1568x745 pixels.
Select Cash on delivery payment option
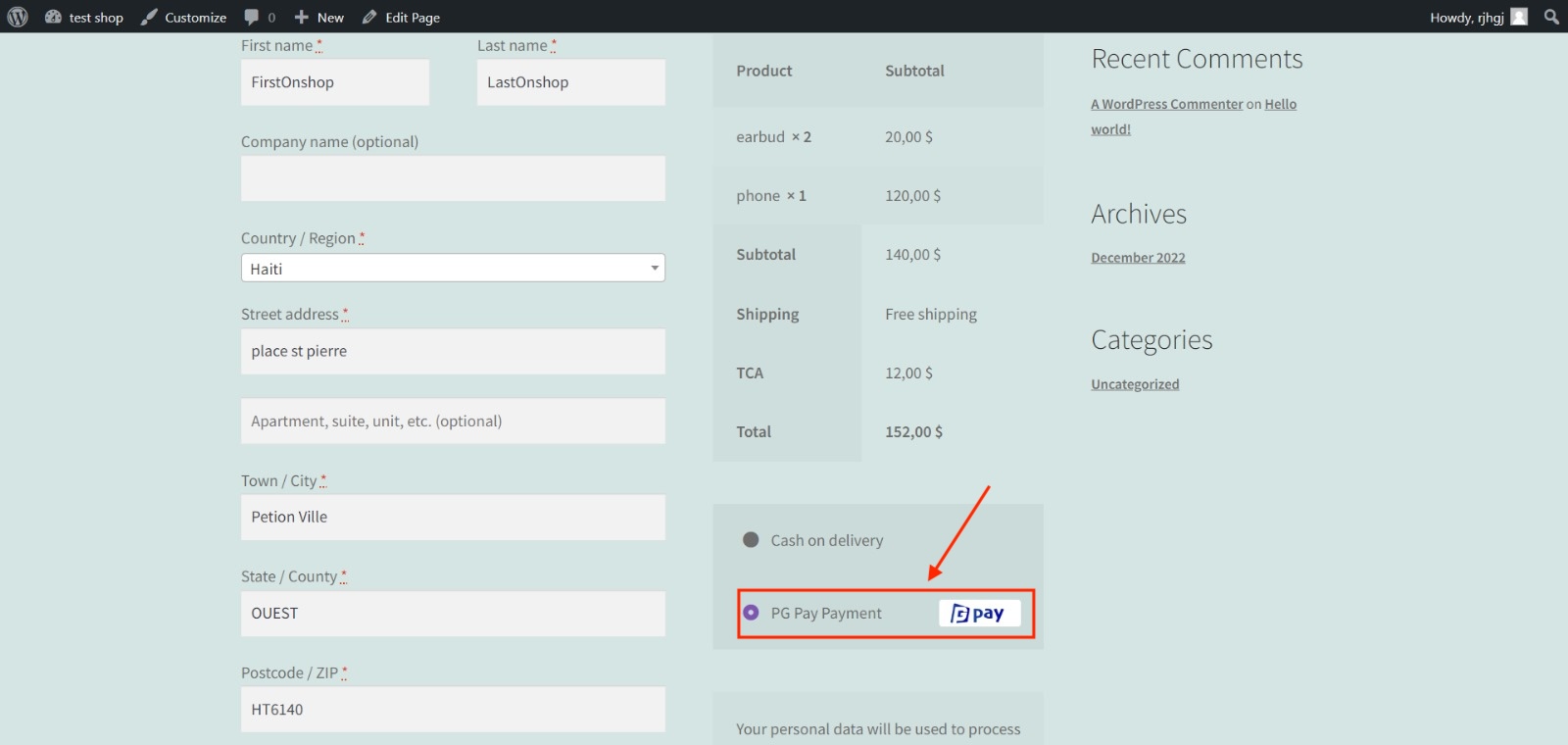(751, 540)
